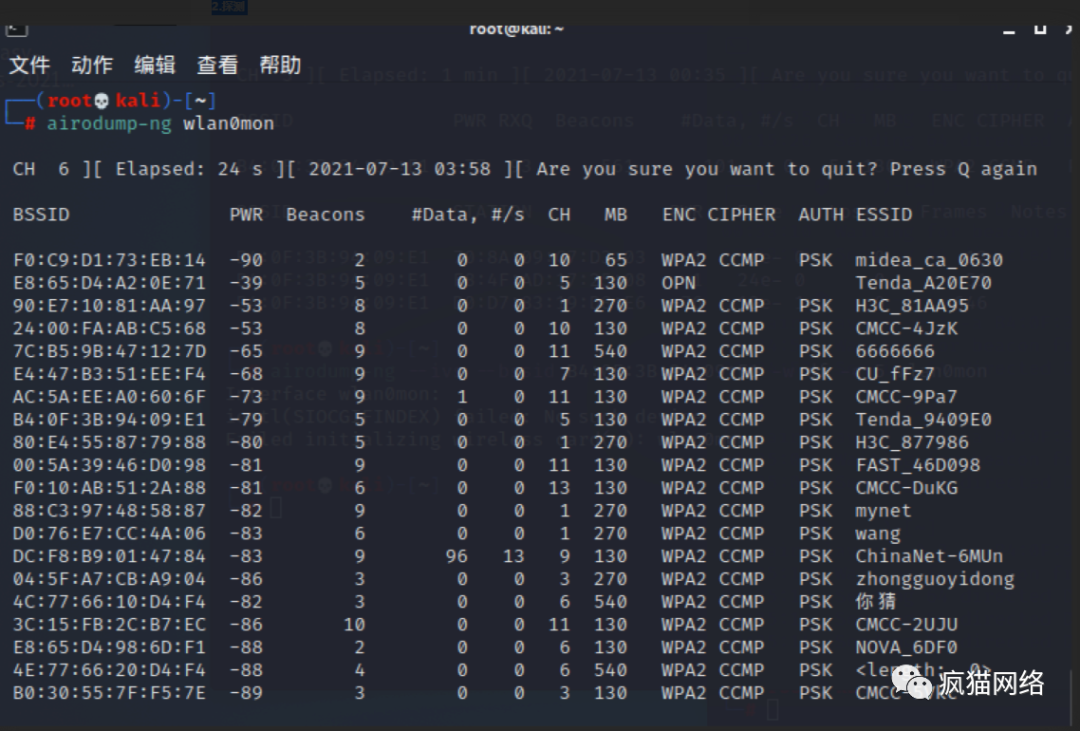
Task: Open the 文件 menu
Action: click(x=29, y=65)
